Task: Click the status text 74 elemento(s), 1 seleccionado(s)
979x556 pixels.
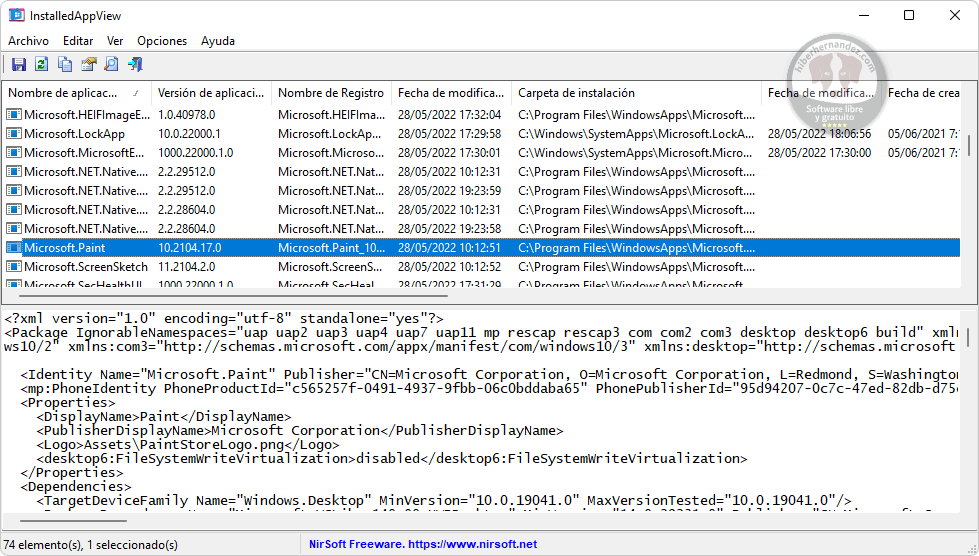Action: click(91, 545)
